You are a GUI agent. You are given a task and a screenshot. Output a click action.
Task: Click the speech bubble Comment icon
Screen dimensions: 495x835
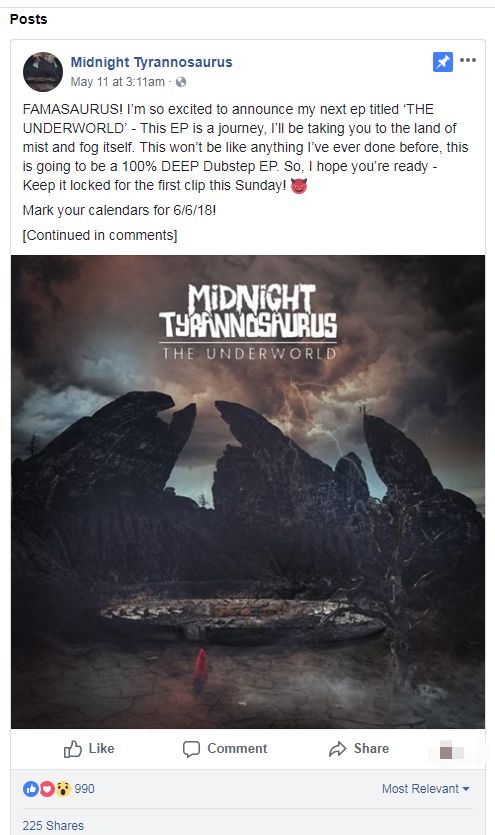(x=191, y=749)
